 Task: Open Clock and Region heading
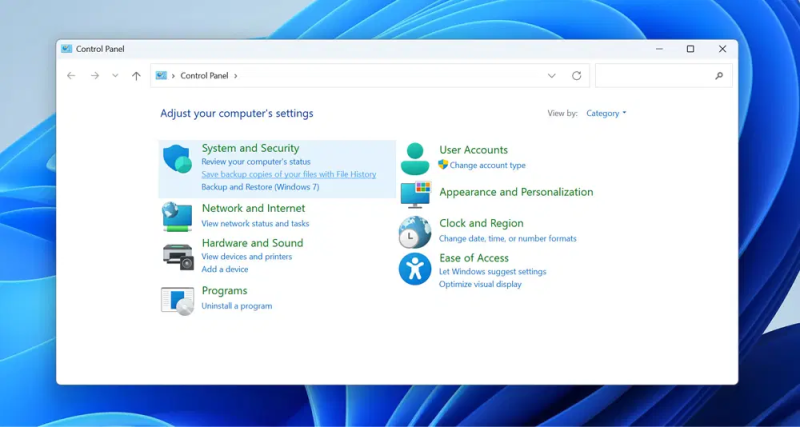tap(481, 223)
